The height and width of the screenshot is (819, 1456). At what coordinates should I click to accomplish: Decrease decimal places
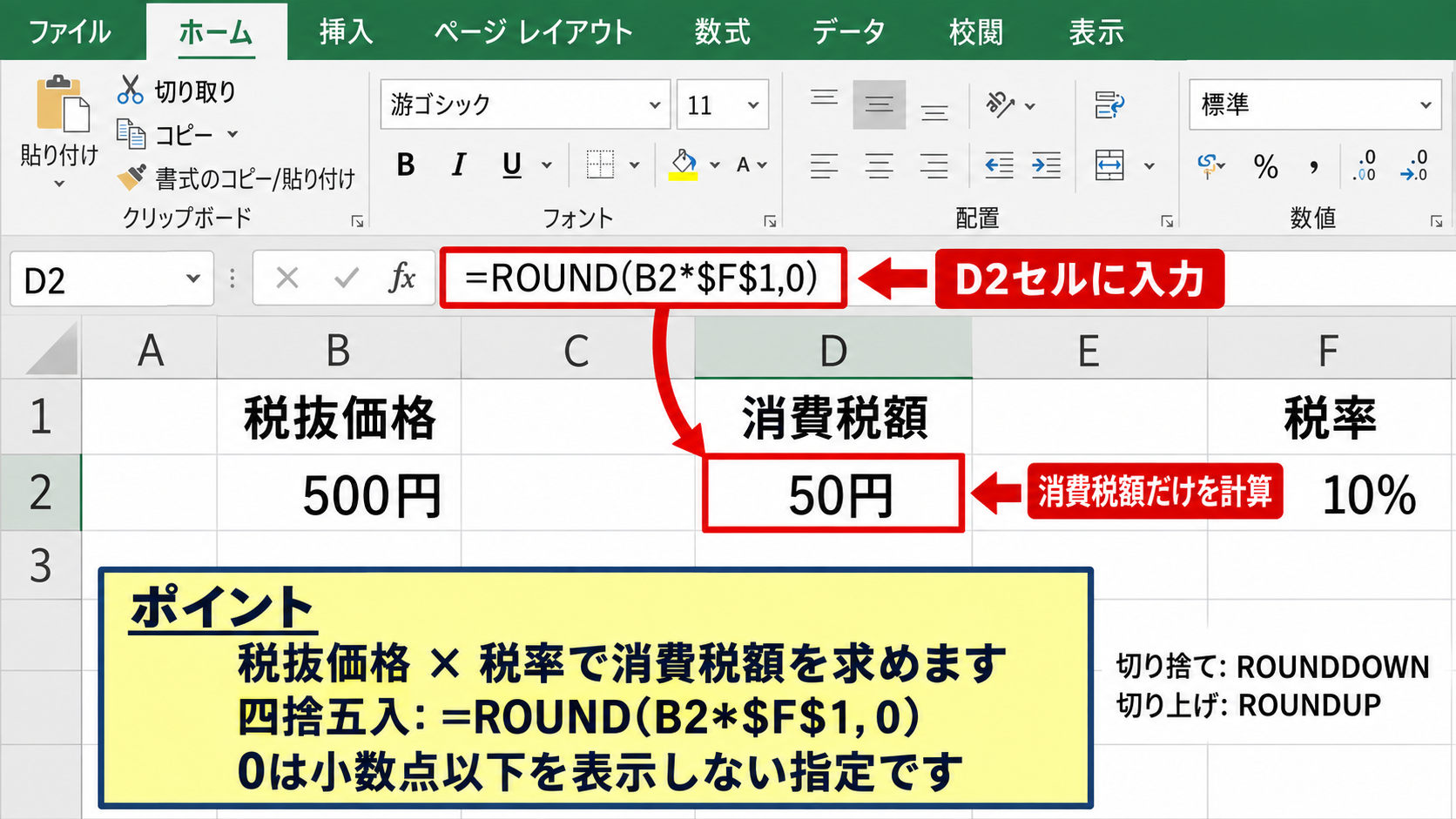point(1414,164)
